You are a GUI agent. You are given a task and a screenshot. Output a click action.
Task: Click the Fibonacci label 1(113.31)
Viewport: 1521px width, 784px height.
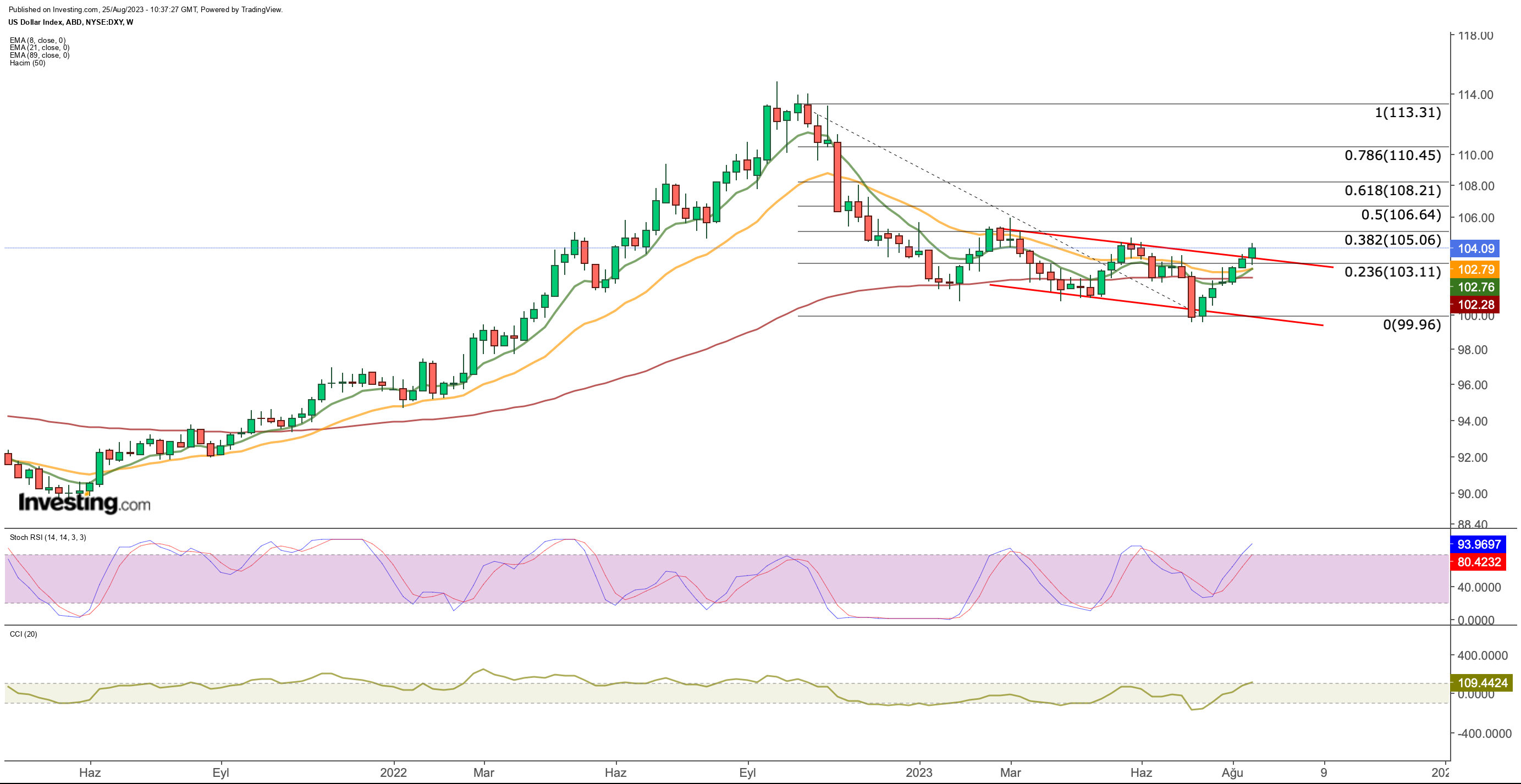coord(1408,112)
